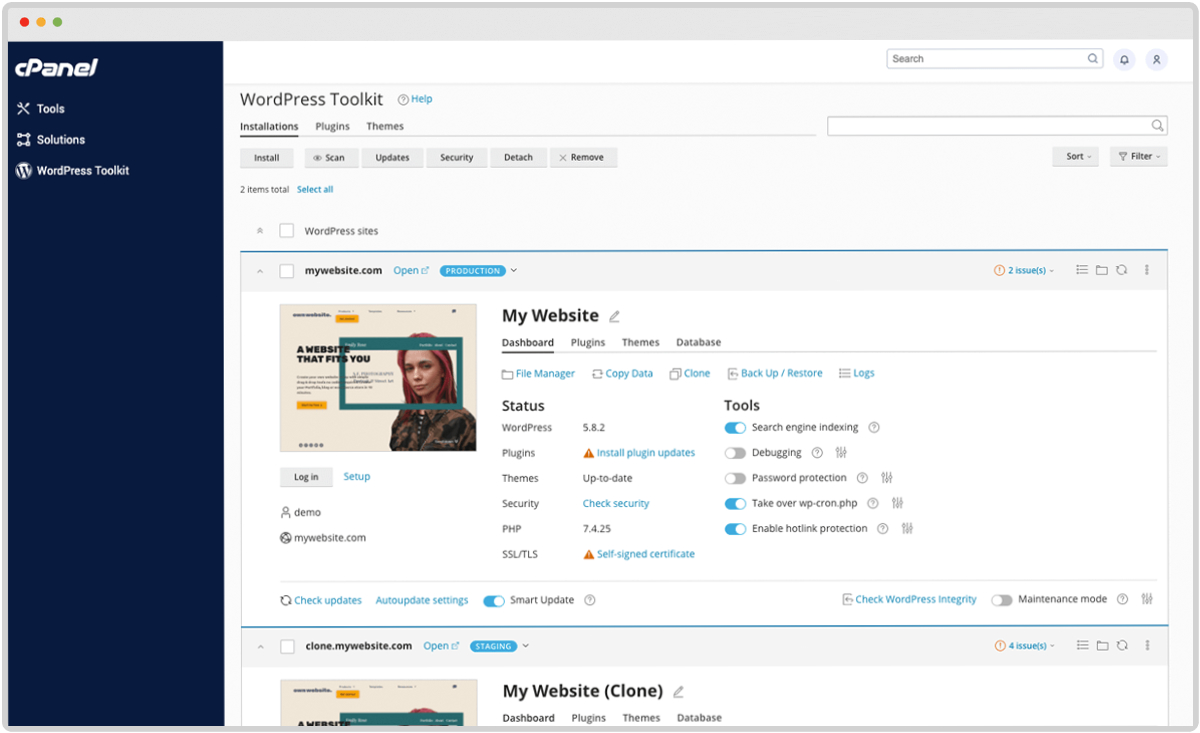Viewport: 1200px width, 733px height.
Task: Open Database tab for My Website
Action: tap(698, 343)
